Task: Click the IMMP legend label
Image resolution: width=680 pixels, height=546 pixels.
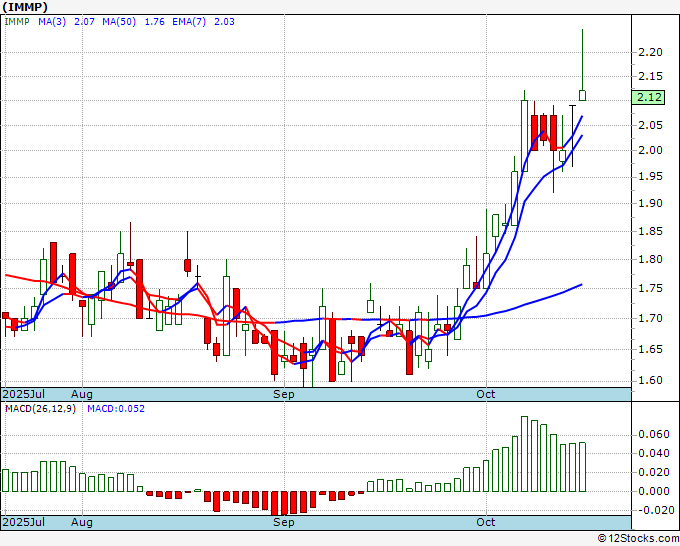Action: coord(17,22)
